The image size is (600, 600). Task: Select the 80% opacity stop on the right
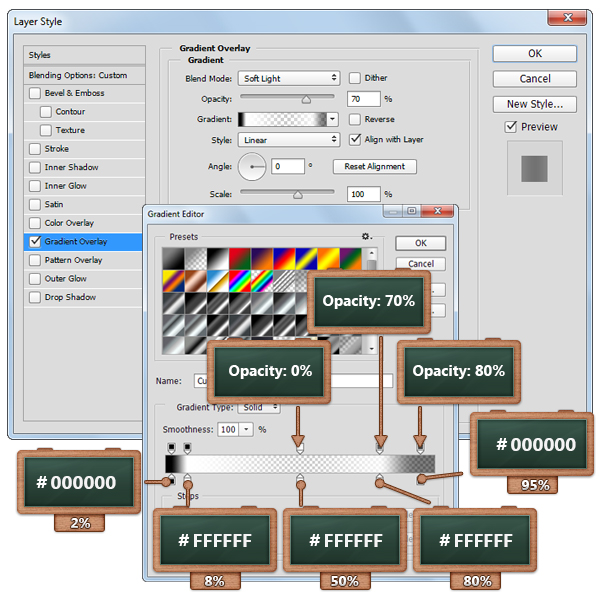point(419,449)
